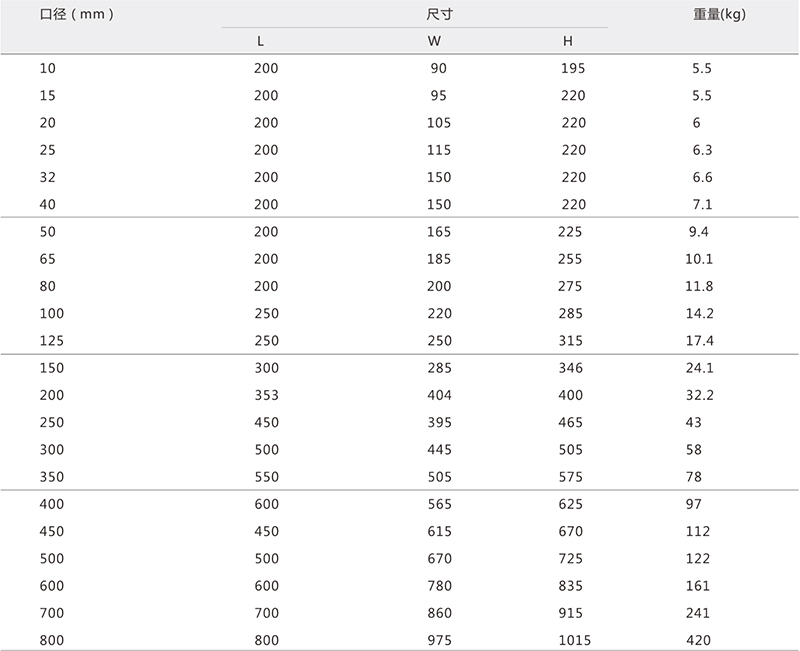
Task: Click the W value 395 in the 250 row
Action: click(439, 422)
